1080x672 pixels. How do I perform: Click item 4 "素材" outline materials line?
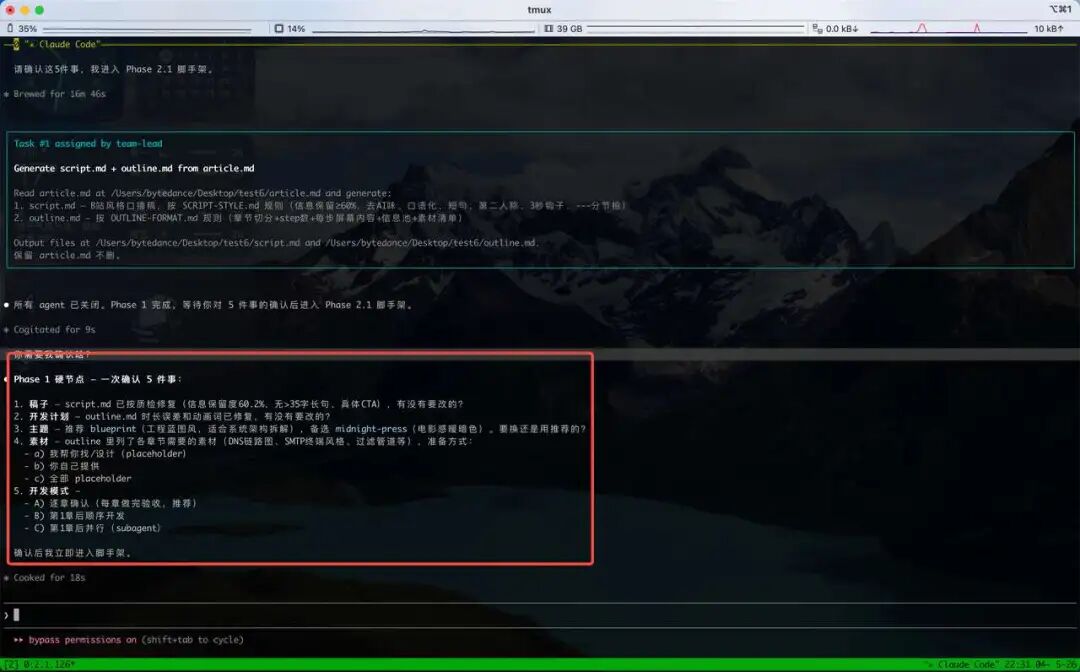tap(243, 441)
